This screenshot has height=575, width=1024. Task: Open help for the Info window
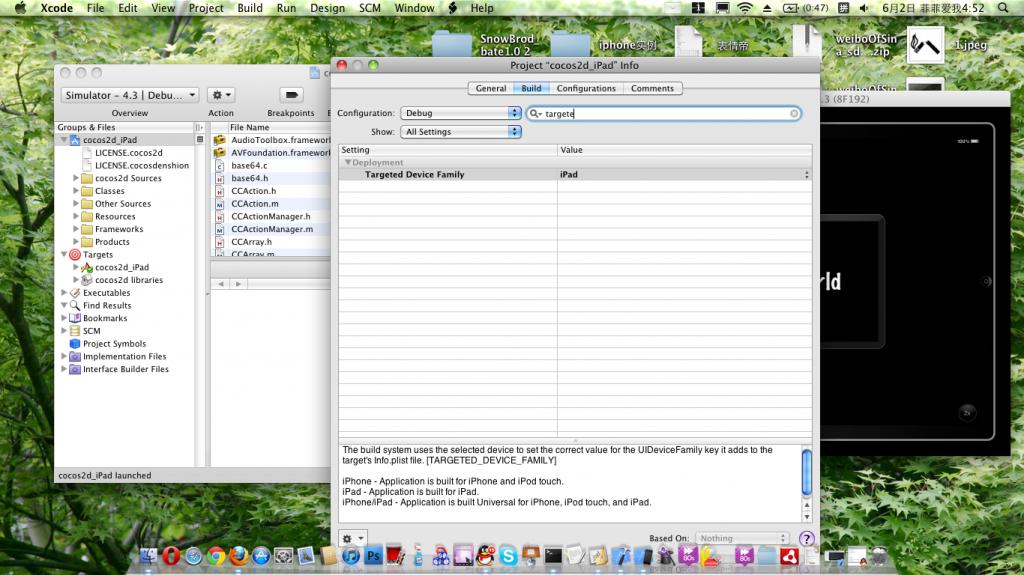point(807,538)
